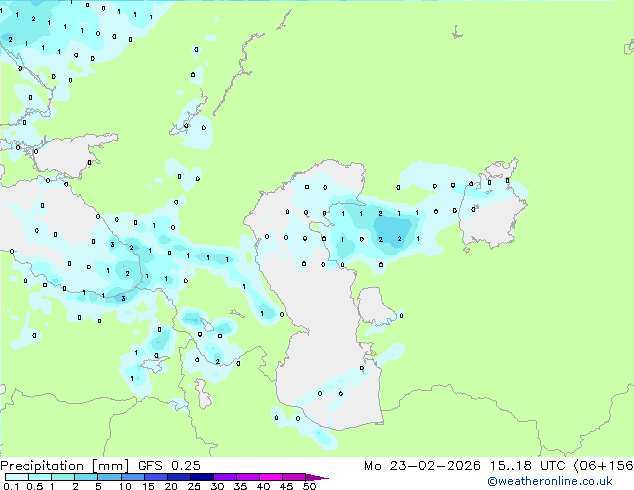Click the 'Precipitation [mm]' map title

[x=65, y=466]
